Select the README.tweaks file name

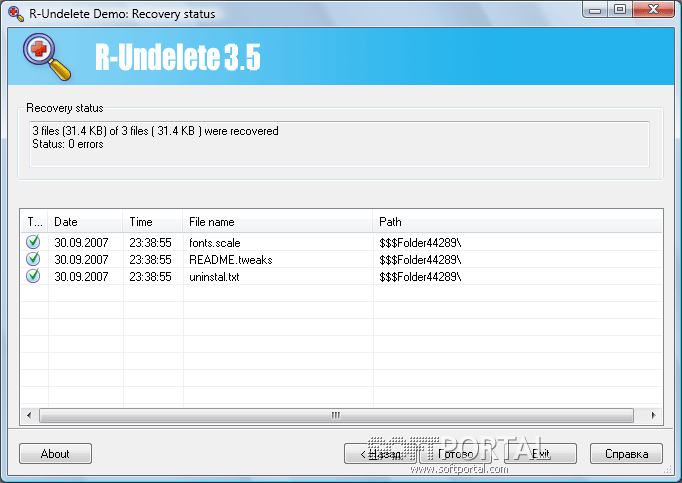click(x=231, y=259)
